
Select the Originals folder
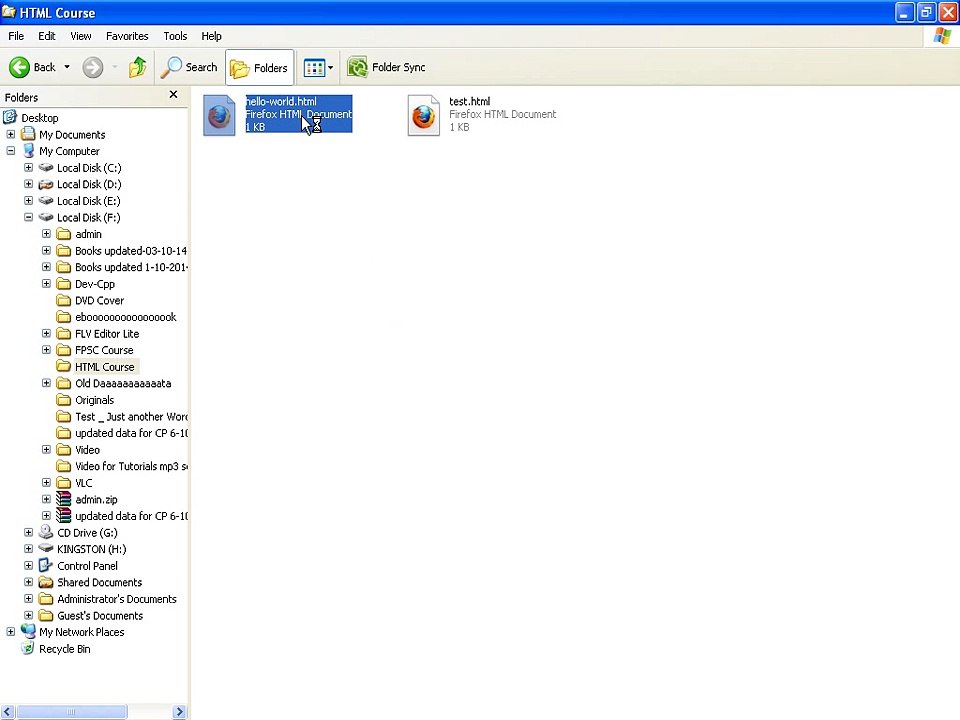94,400
